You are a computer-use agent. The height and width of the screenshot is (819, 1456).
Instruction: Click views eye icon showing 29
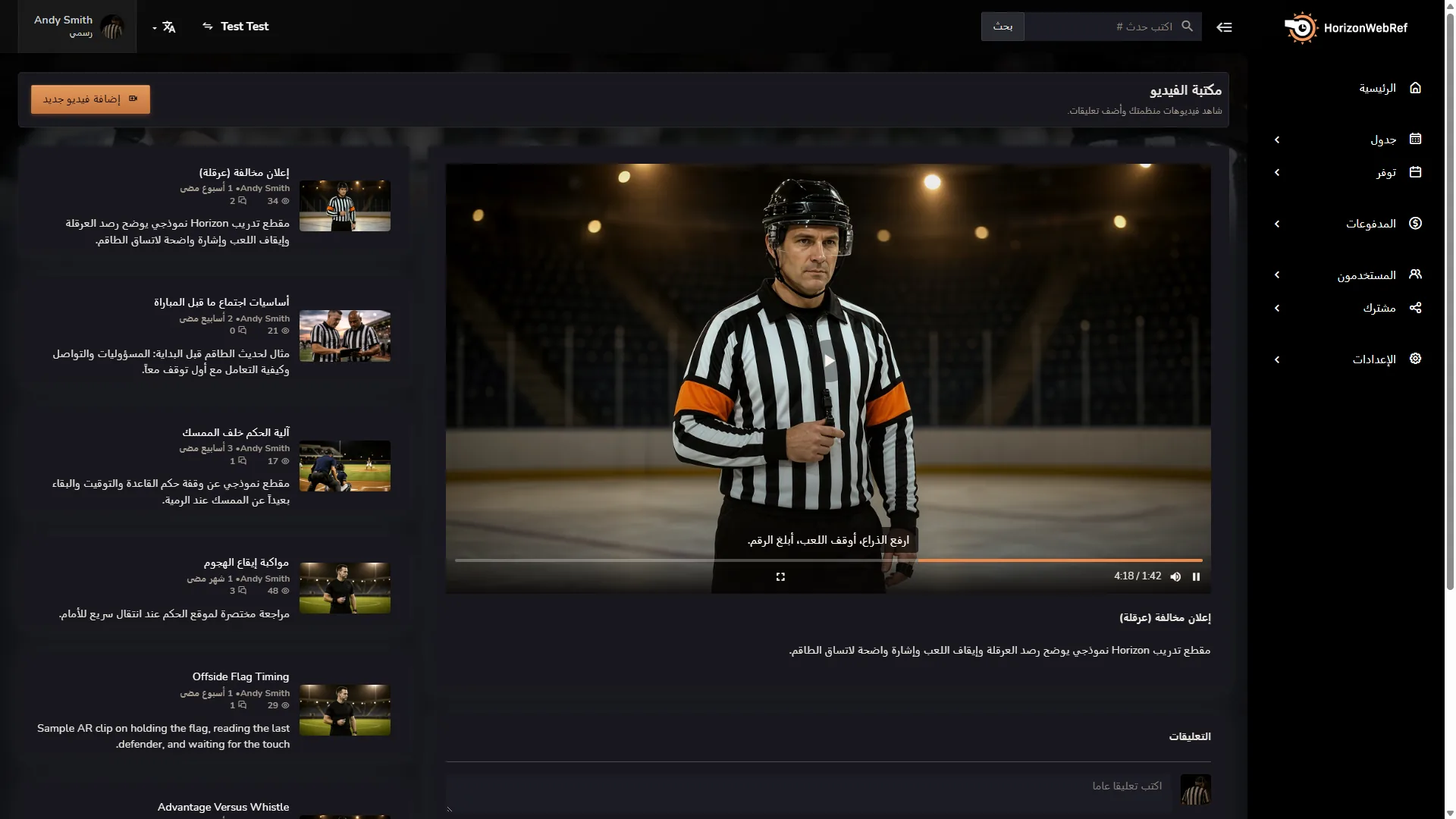coord(285,706)
